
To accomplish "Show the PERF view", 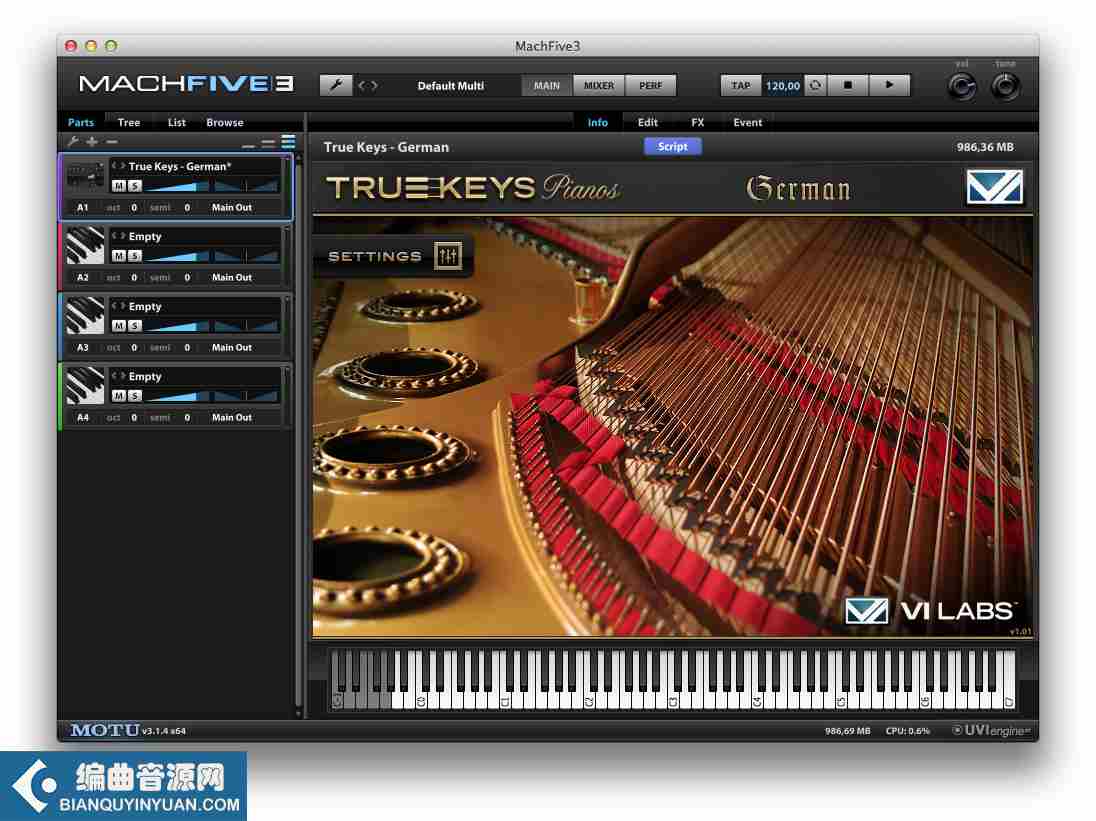I will pyautogui.click(x=651, y=85).
